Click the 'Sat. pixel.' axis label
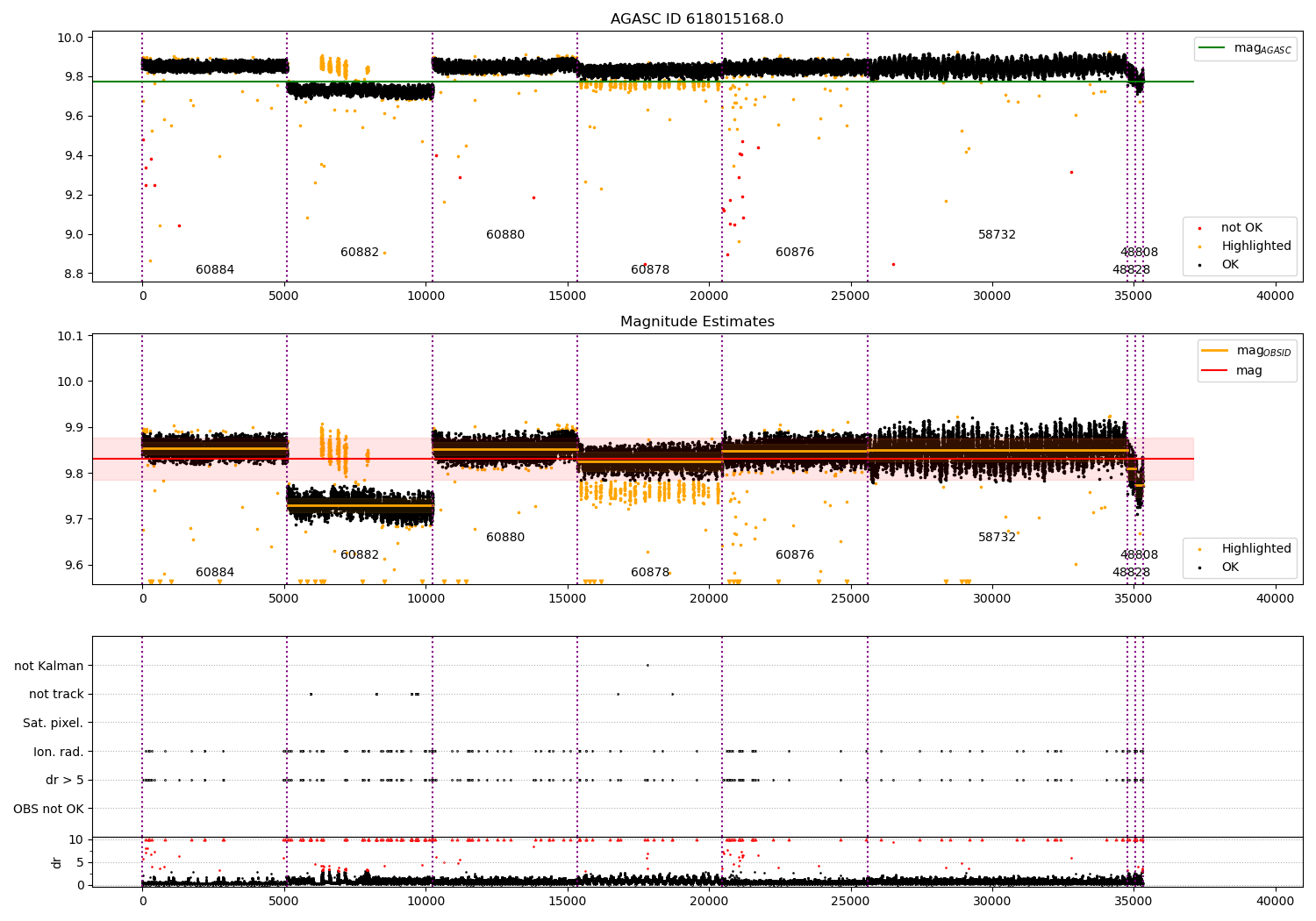 [54, 723]
